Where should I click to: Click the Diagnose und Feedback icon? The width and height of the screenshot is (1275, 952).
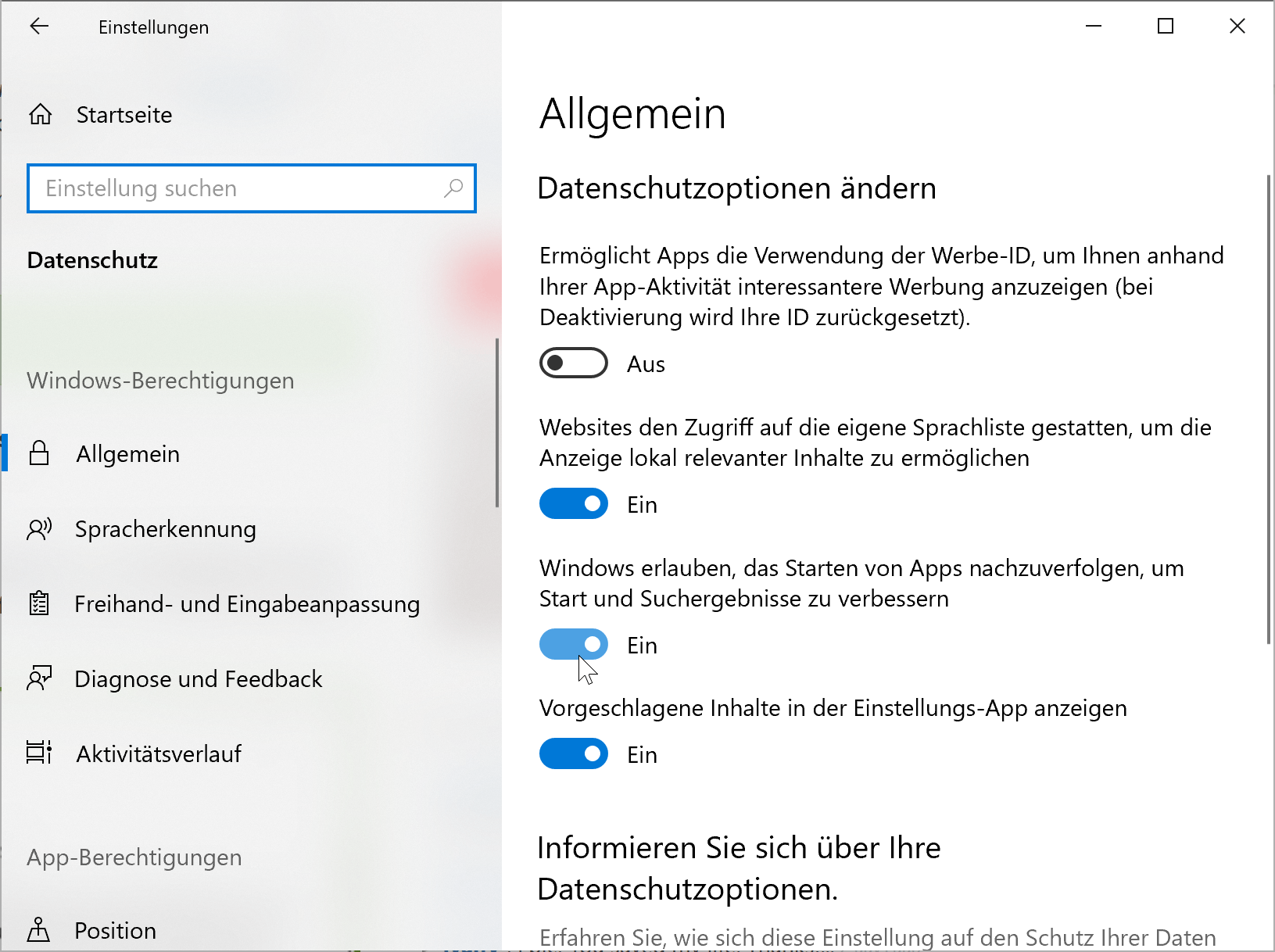pos(39,678)
